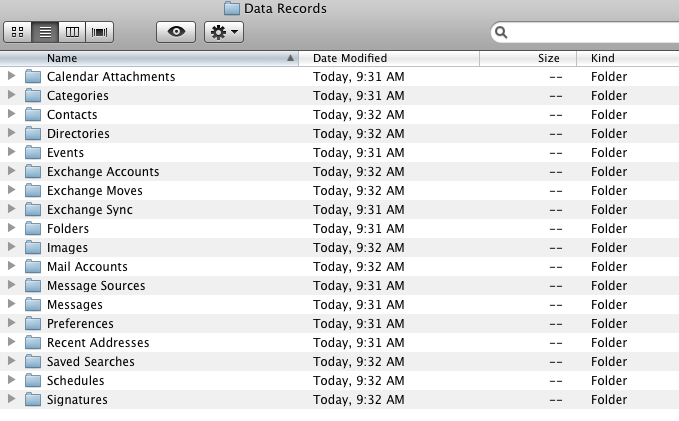Select the Messages name text

(74, 304)
